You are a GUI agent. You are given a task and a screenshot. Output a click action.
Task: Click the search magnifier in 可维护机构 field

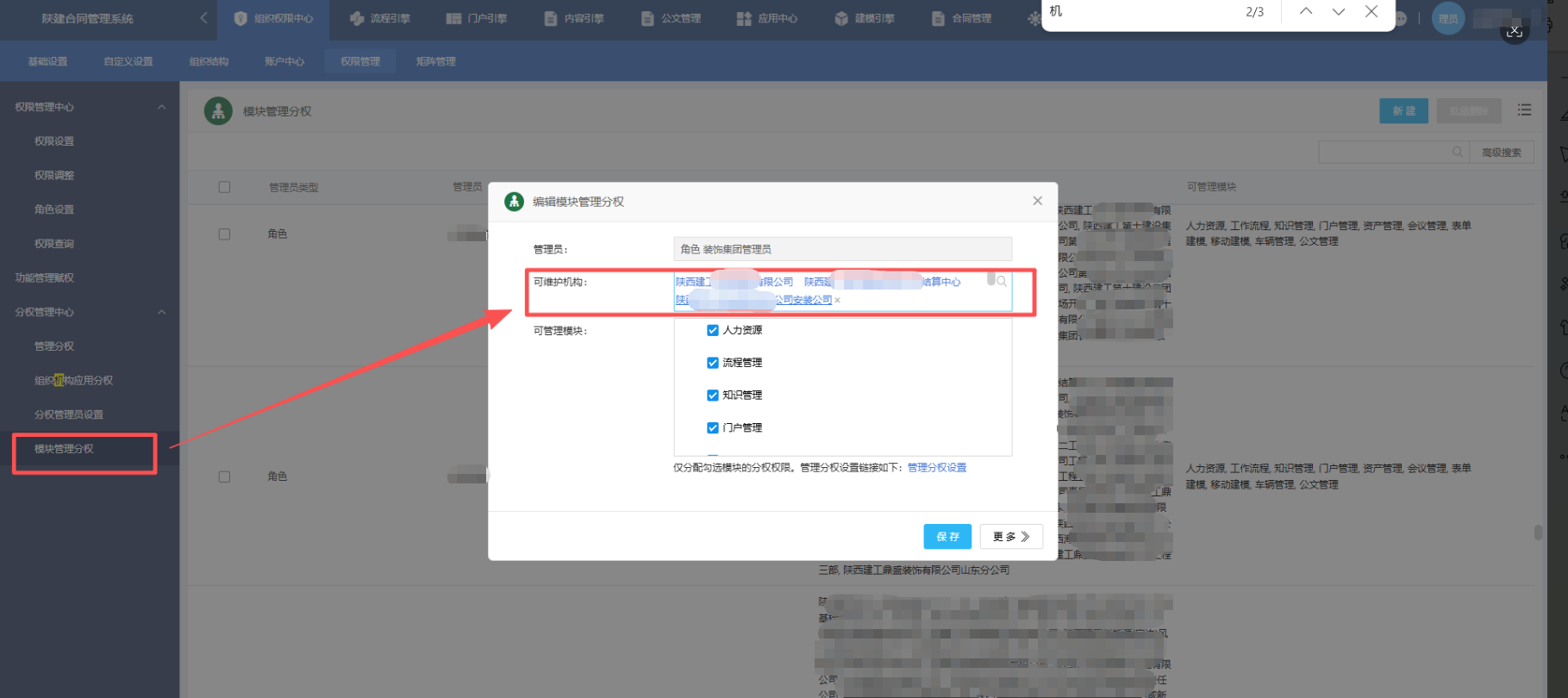point(1002,281)
